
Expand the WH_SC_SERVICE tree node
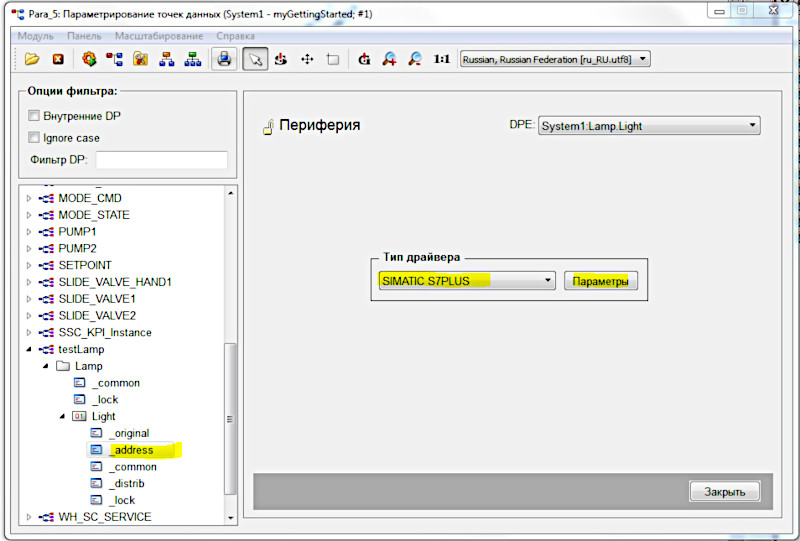pos(29,517)
